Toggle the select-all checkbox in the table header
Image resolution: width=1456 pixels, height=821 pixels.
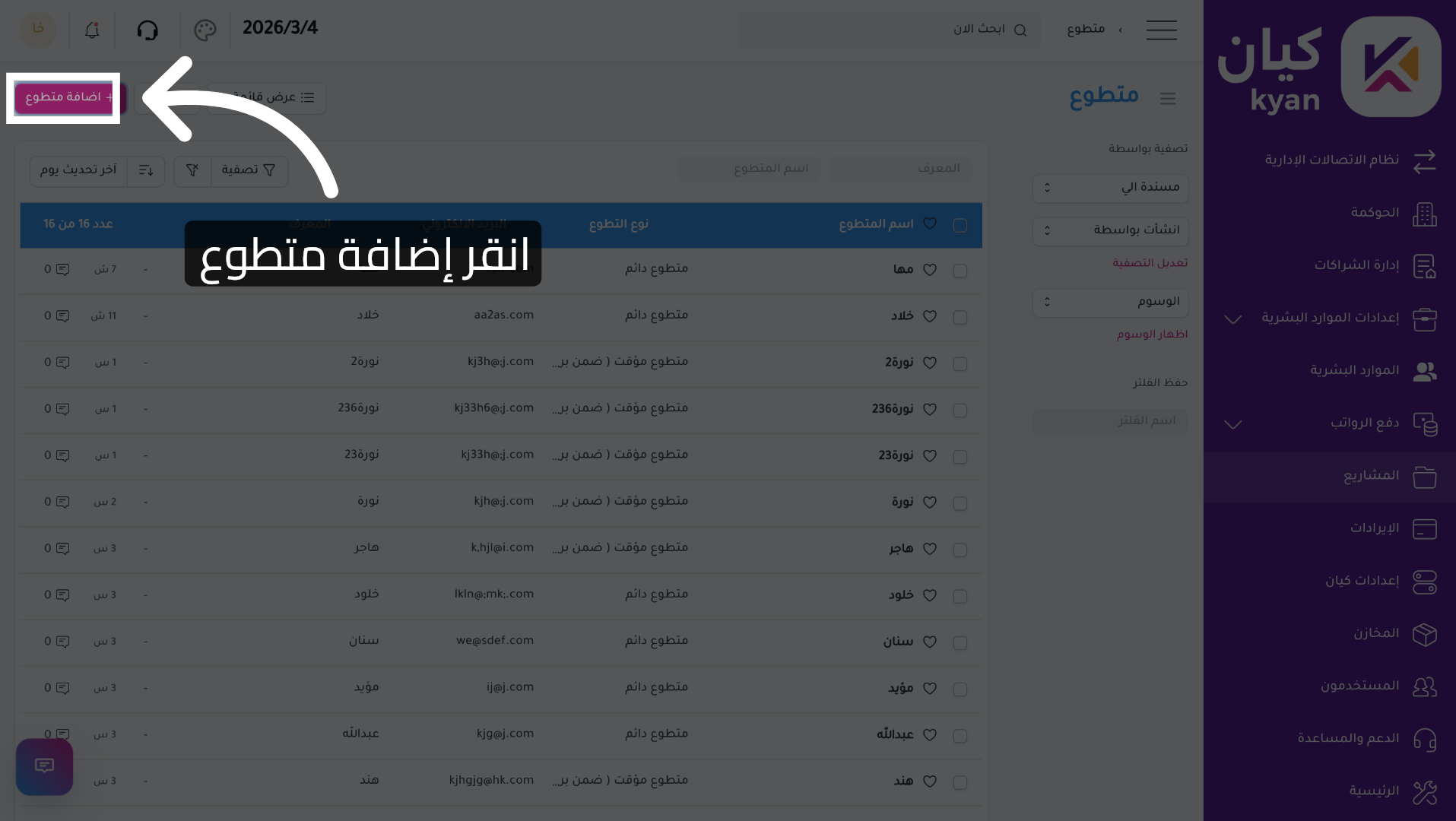(960, 225)
